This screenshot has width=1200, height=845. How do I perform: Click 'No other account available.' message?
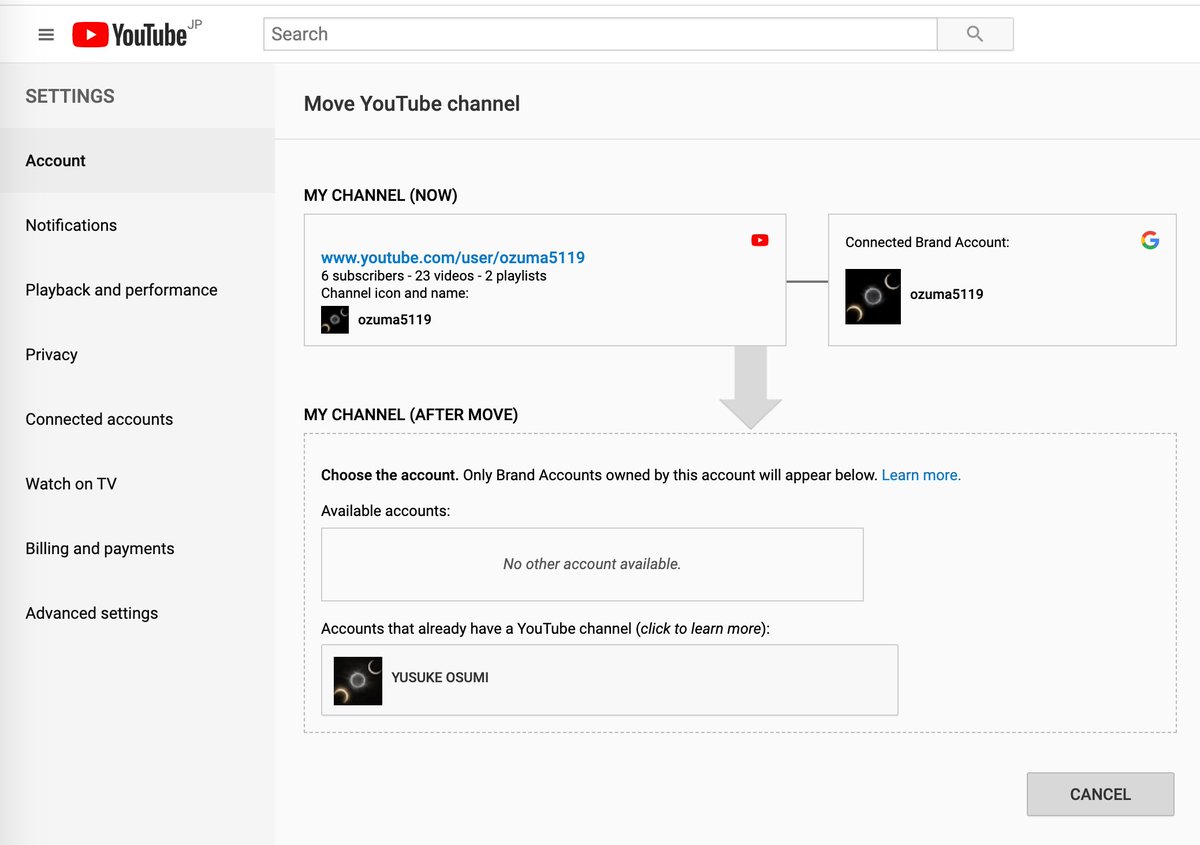[592, 564]
